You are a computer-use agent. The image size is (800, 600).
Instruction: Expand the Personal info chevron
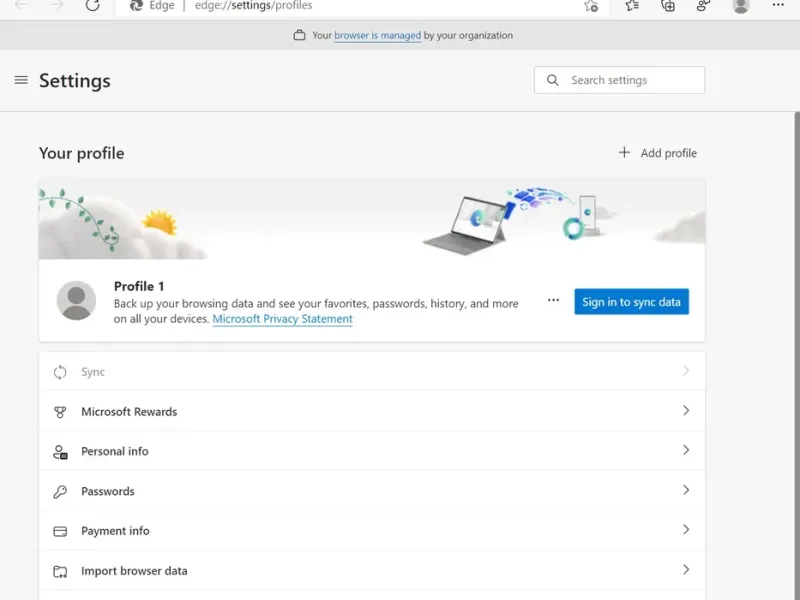pyautogui.click(x=686, y=450)
